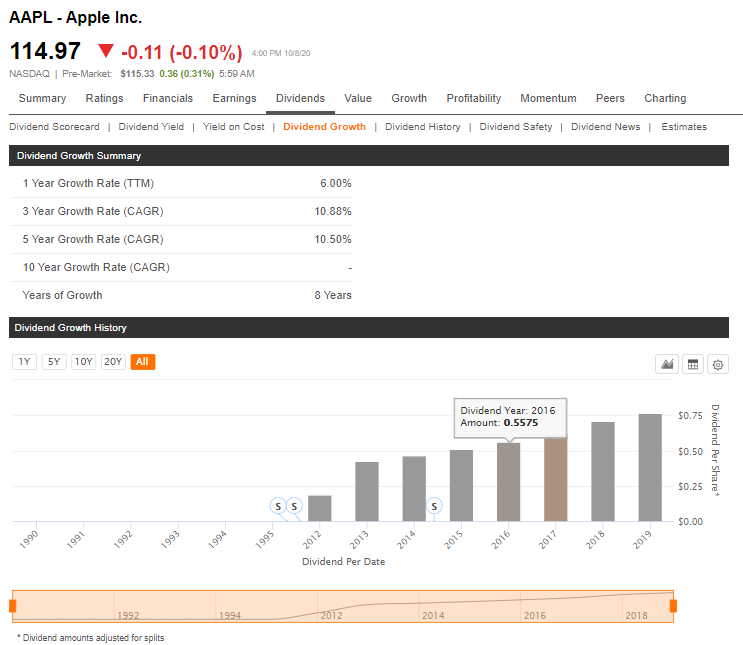Click the 8 Years growth value
743x645 pixels.
333,295
